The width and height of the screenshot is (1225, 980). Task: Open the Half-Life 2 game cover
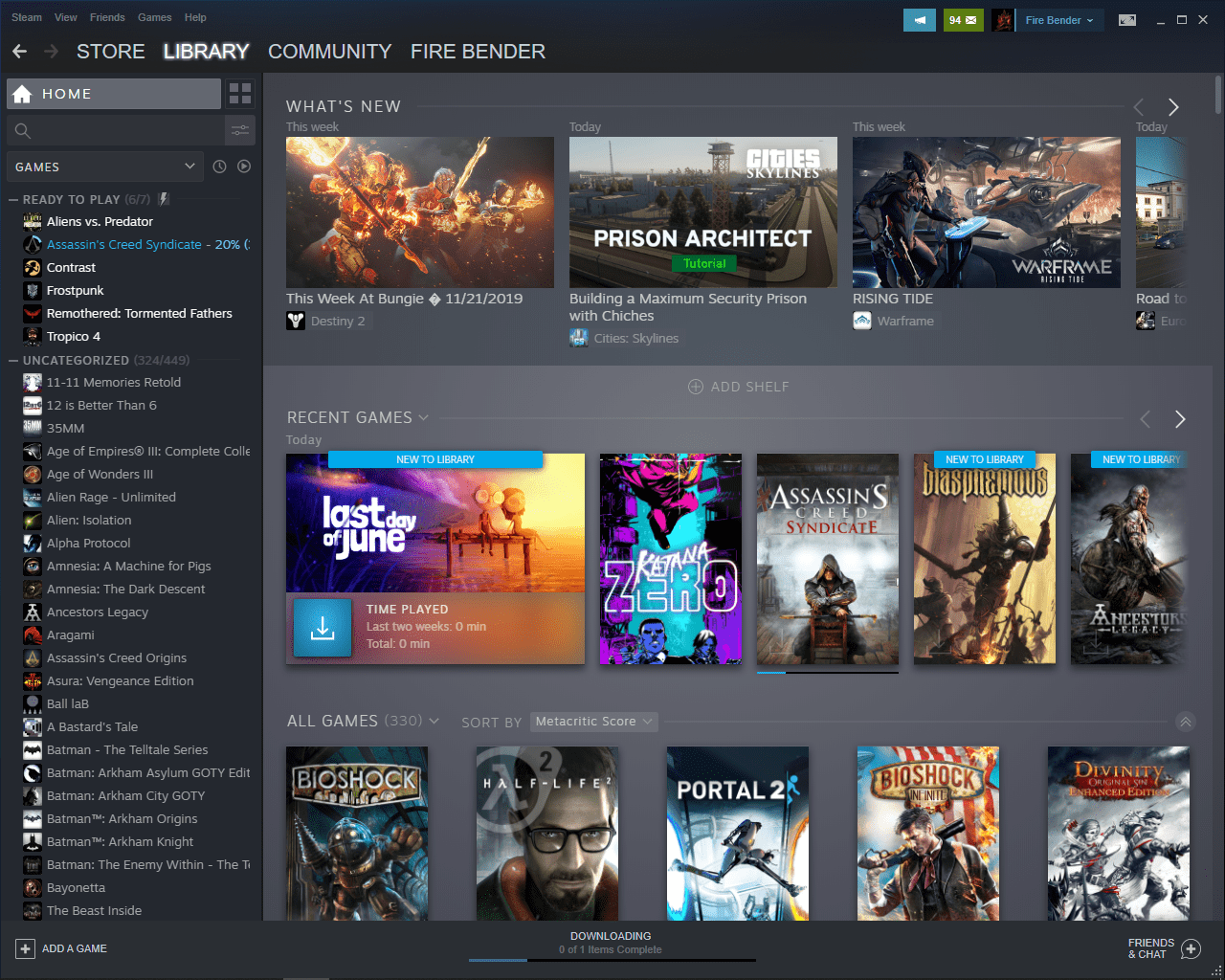tap(547, 834)
